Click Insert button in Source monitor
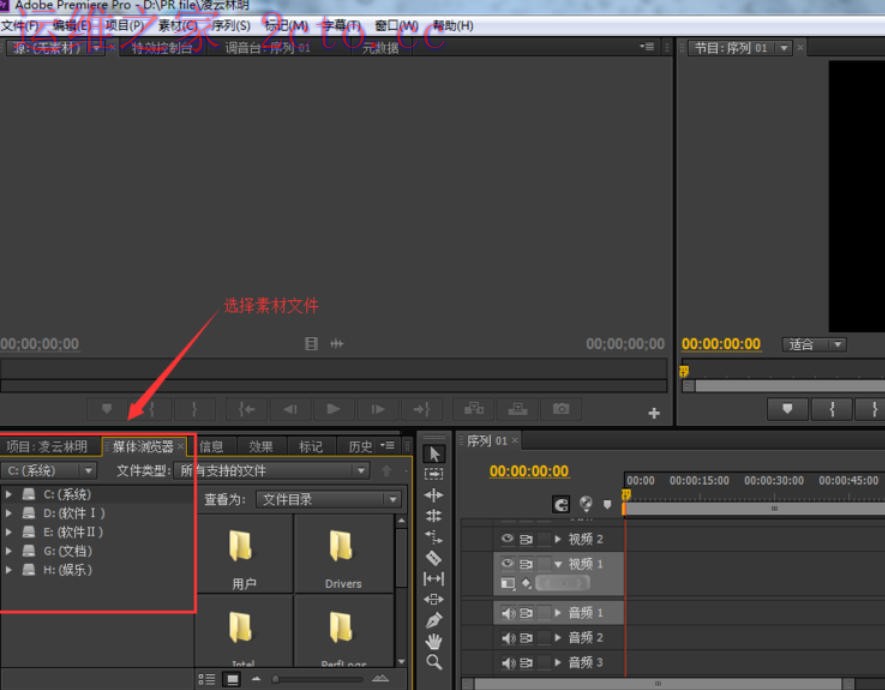The image size is (885, 690). tap(474, 408)
